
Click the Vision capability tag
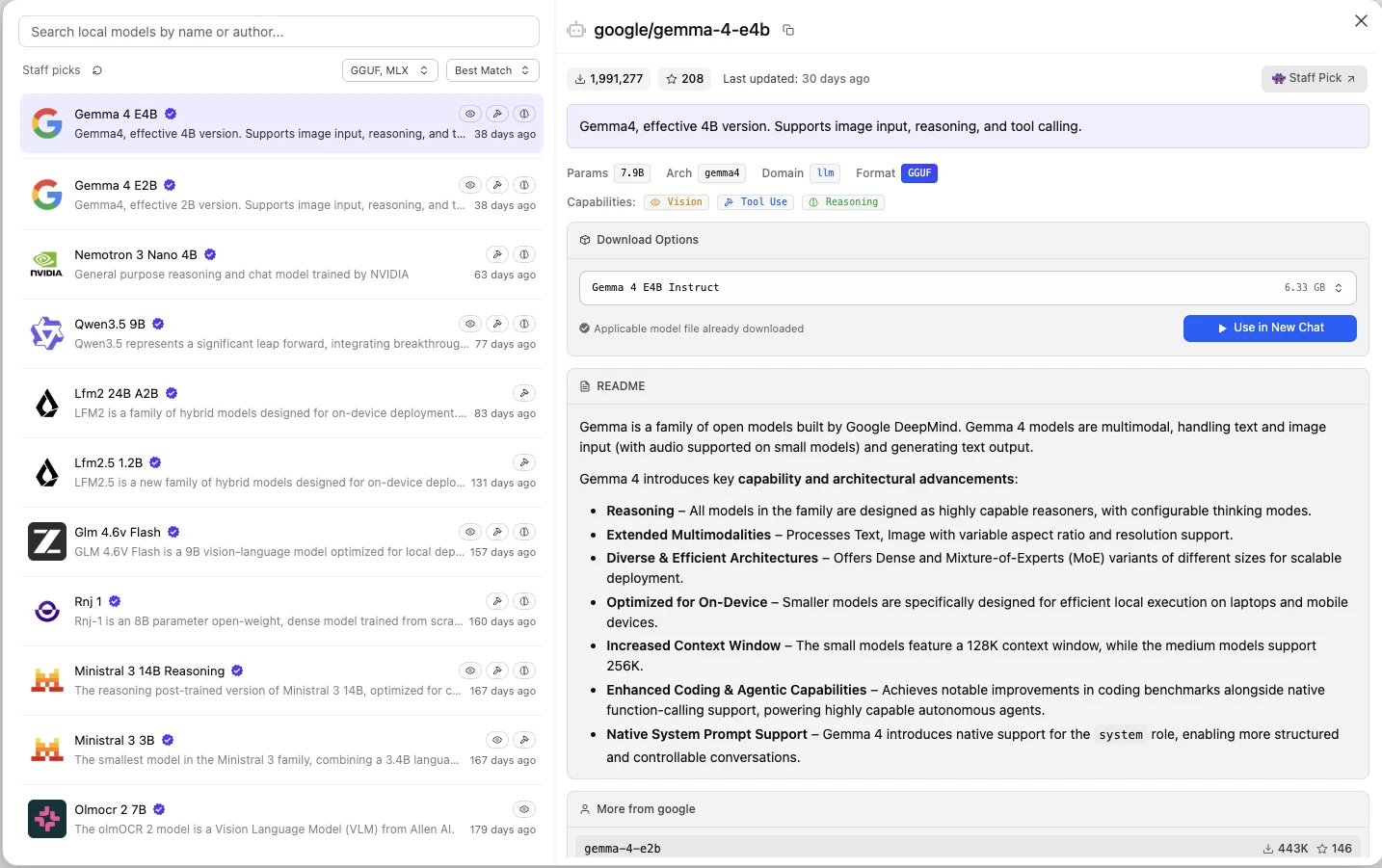(x=677, y=202)
